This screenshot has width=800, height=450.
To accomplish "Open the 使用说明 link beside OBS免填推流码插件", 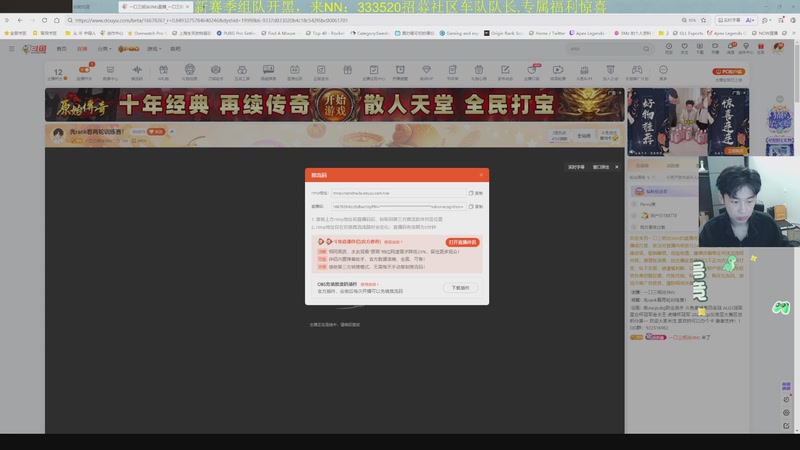I will click(x=369, y=284).
